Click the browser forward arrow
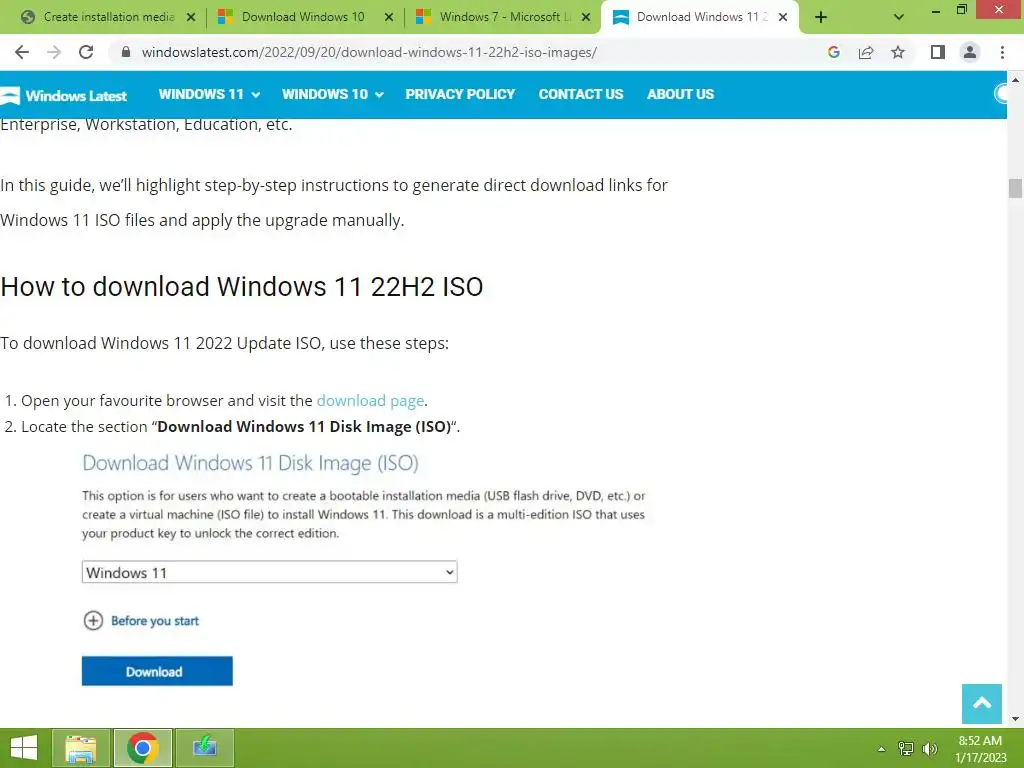The height and width of the screenshot is (768, 1024). (54, 52)
